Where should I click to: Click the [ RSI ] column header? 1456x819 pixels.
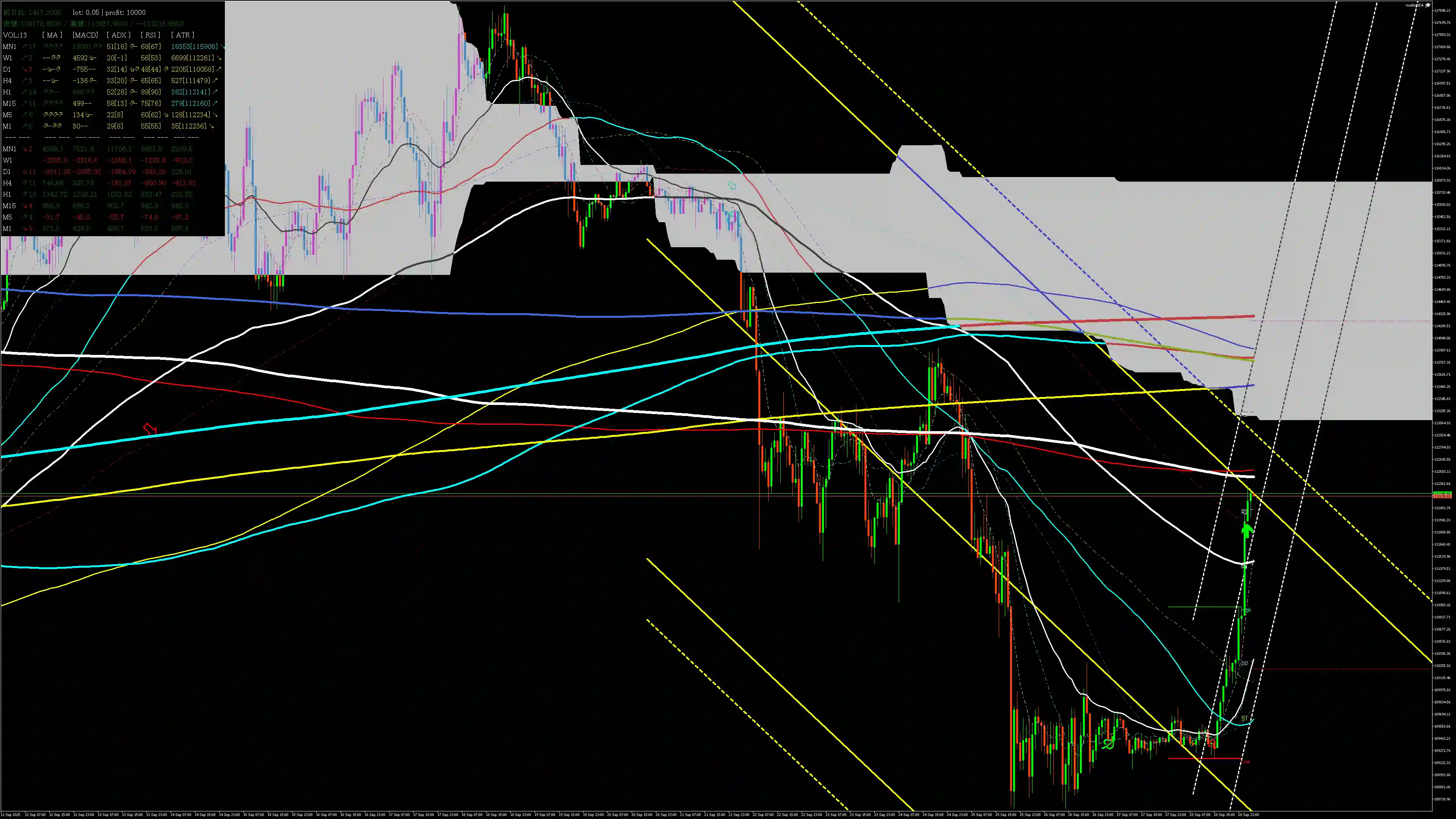coord(151,35)
